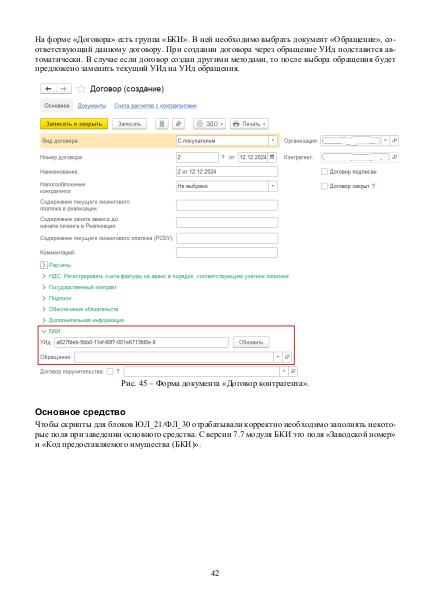Open the Организация record with the open icon
Viewport: 422px width, 597px height.
tap(394, 140)
